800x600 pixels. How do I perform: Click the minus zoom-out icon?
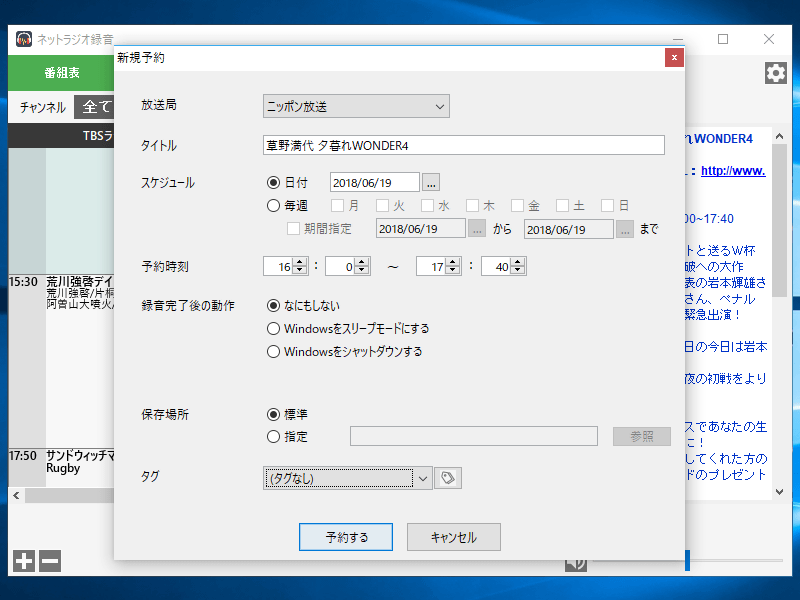pyautogui.click(x=49, y=561)
